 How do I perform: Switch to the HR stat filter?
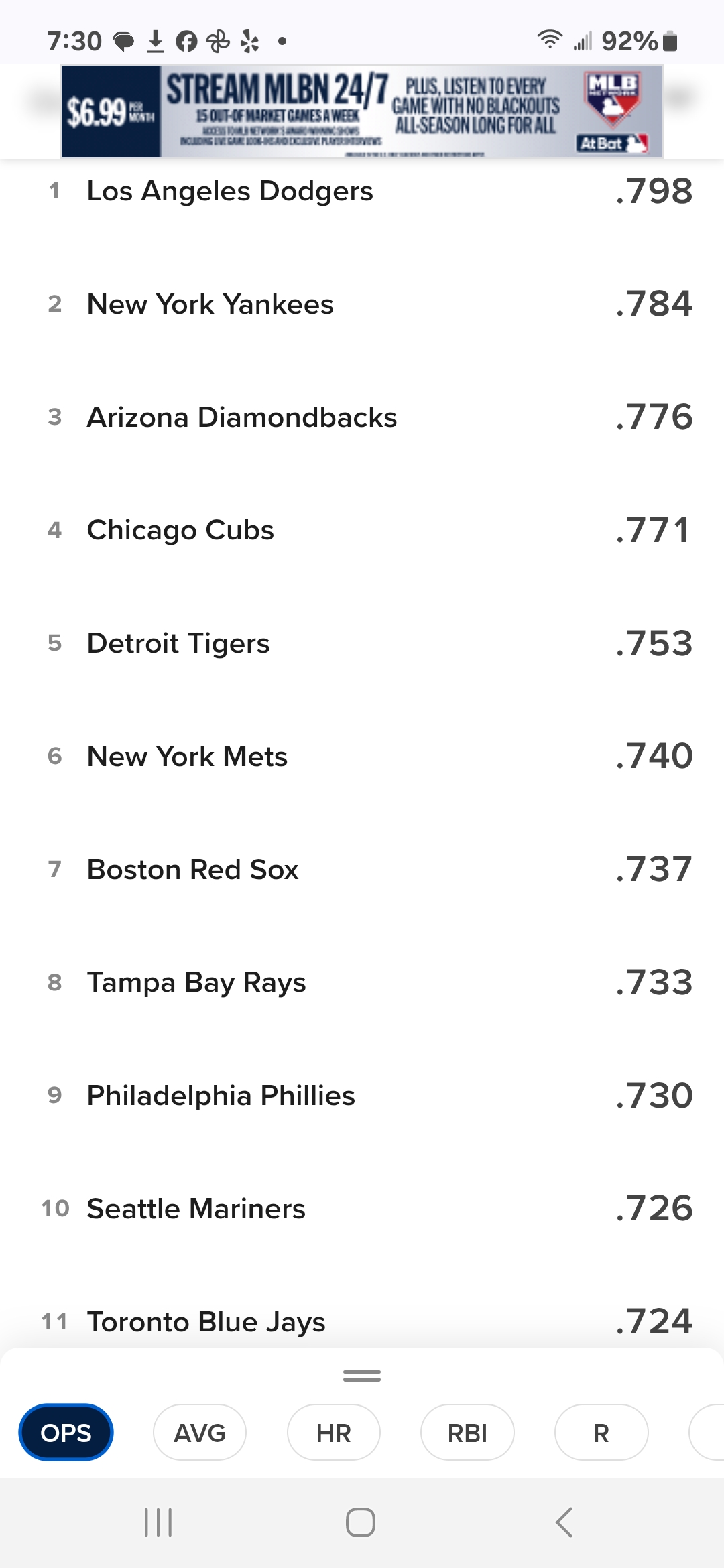[x=334, y=1433]
